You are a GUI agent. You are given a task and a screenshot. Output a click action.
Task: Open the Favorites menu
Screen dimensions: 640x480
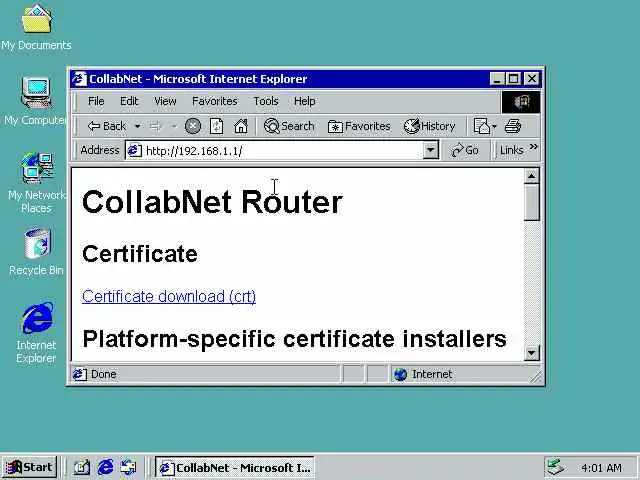(215, 101)
